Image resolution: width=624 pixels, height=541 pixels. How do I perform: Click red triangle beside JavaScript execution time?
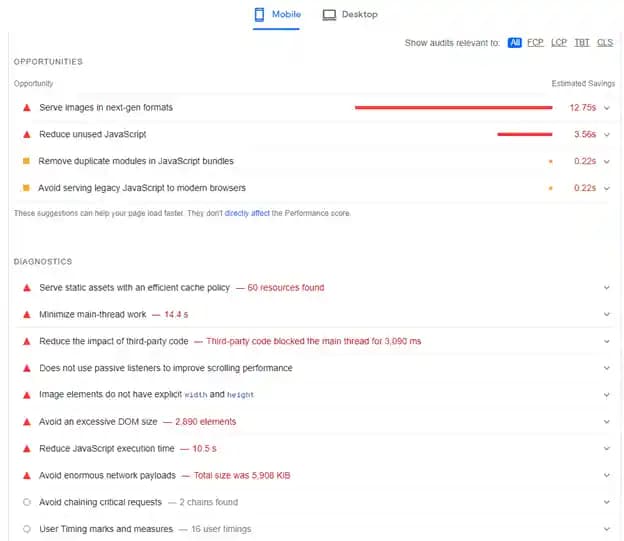[27, 449]
